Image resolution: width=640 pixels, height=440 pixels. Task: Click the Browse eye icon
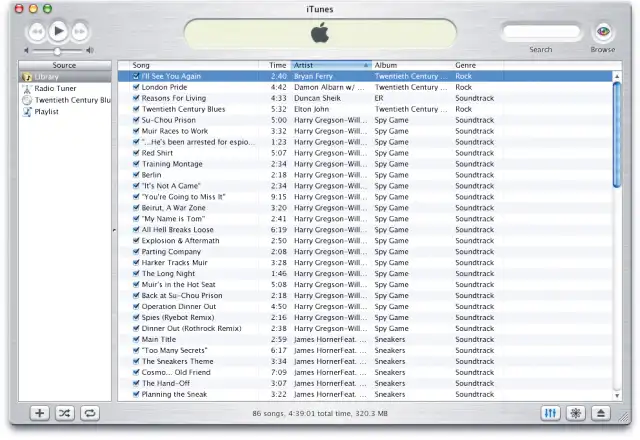pos(603,32)
